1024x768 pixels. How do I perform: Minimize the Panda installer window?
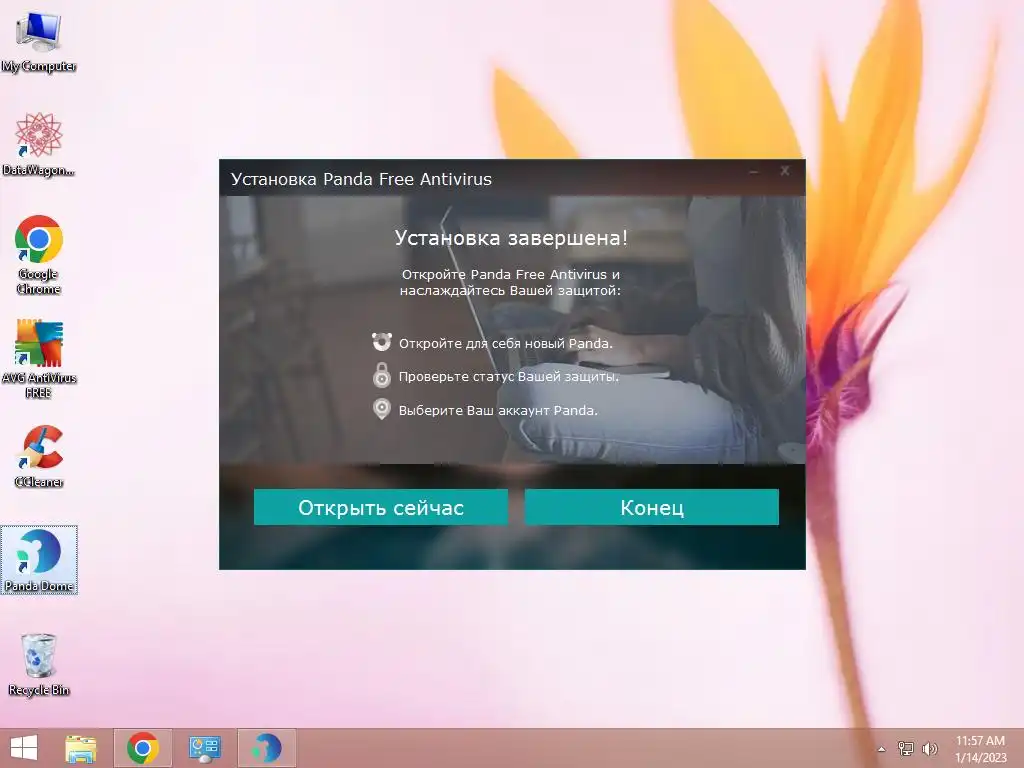click(x=754, y=172)
